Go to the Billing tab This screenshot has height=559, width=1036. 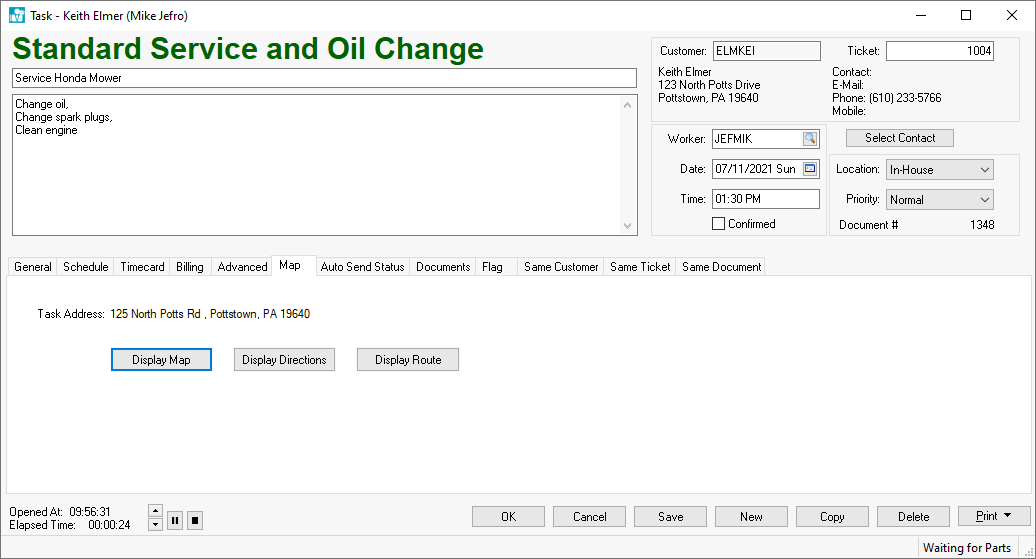click(x=189, y=267)
